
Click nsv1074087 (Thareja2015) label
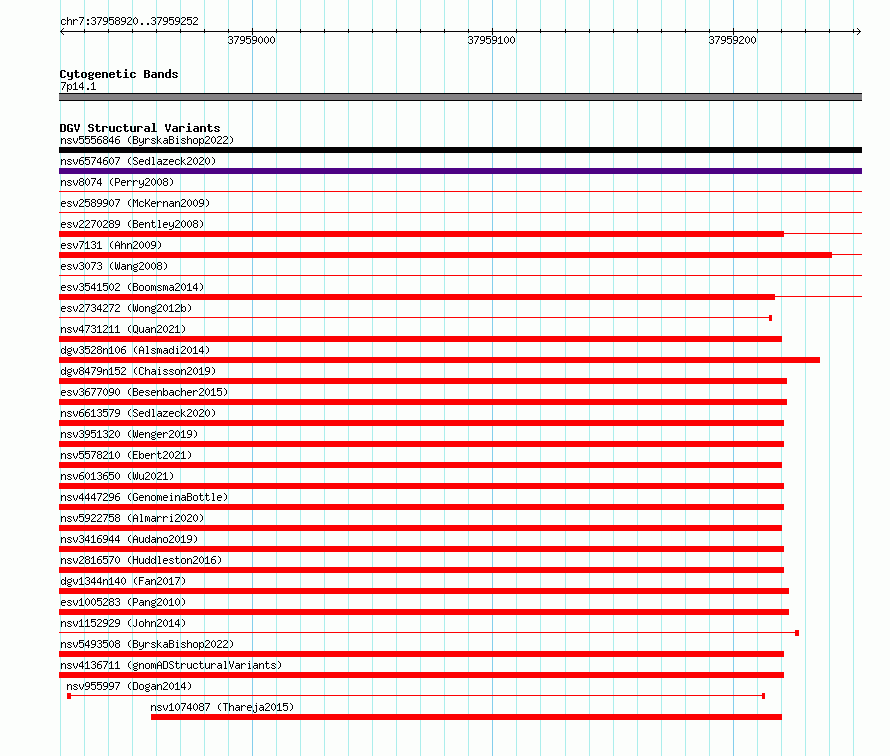(222, 707)
